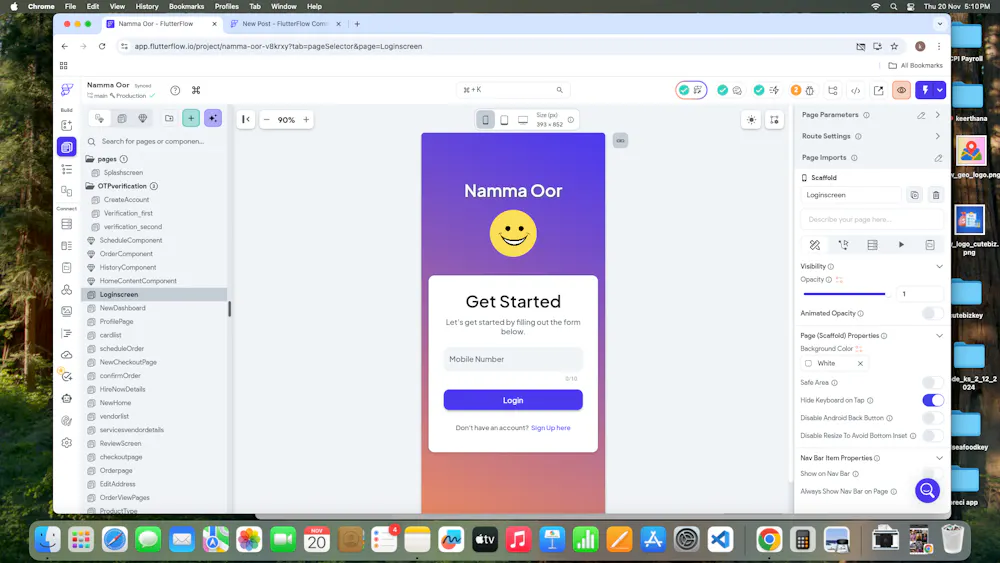
Task: Open the debug issues bug icon
Action: coord(810,91)
